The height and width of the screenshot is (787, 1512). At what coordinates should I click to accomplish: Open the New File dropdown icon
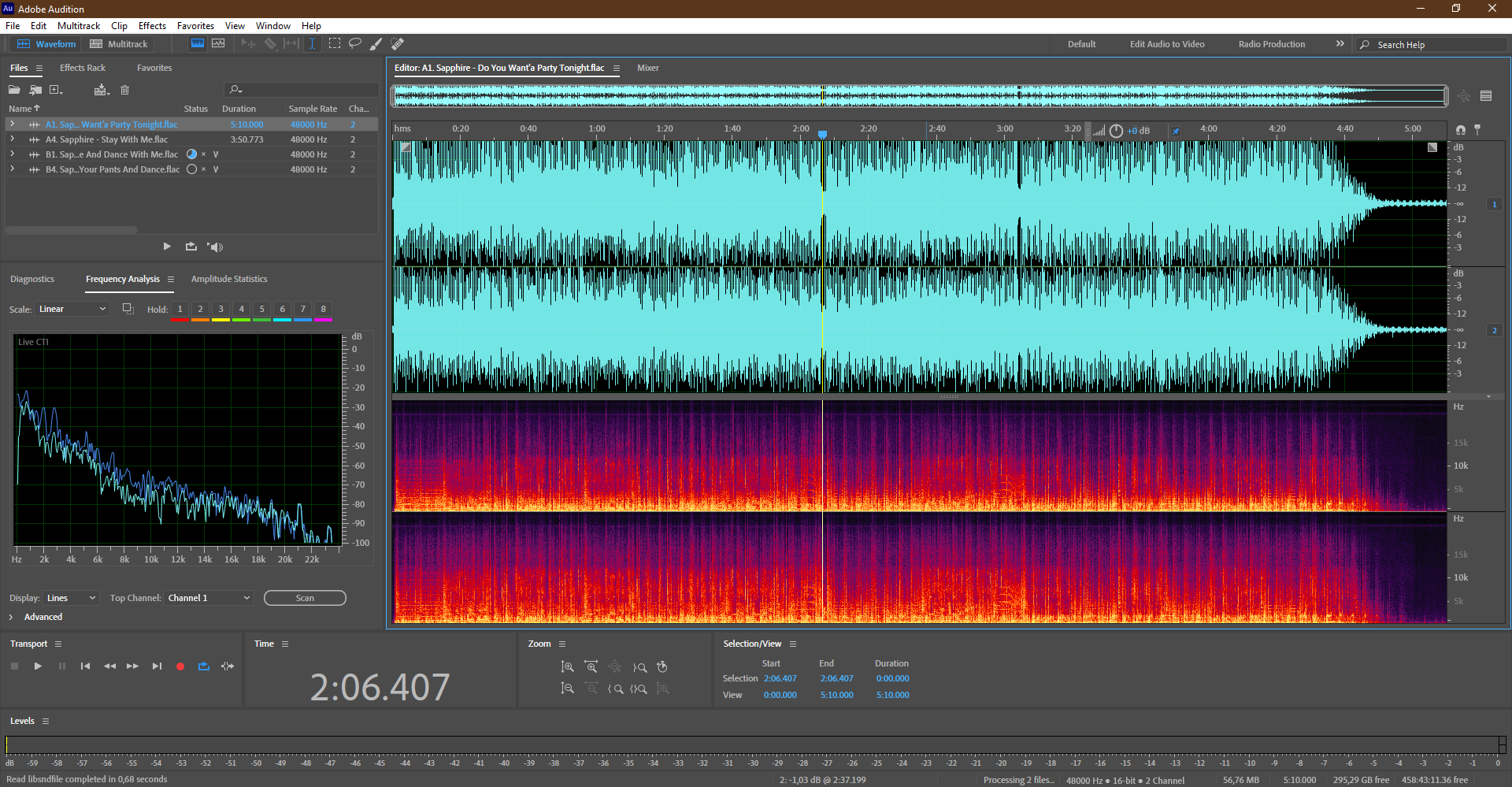tap(56, 90)
